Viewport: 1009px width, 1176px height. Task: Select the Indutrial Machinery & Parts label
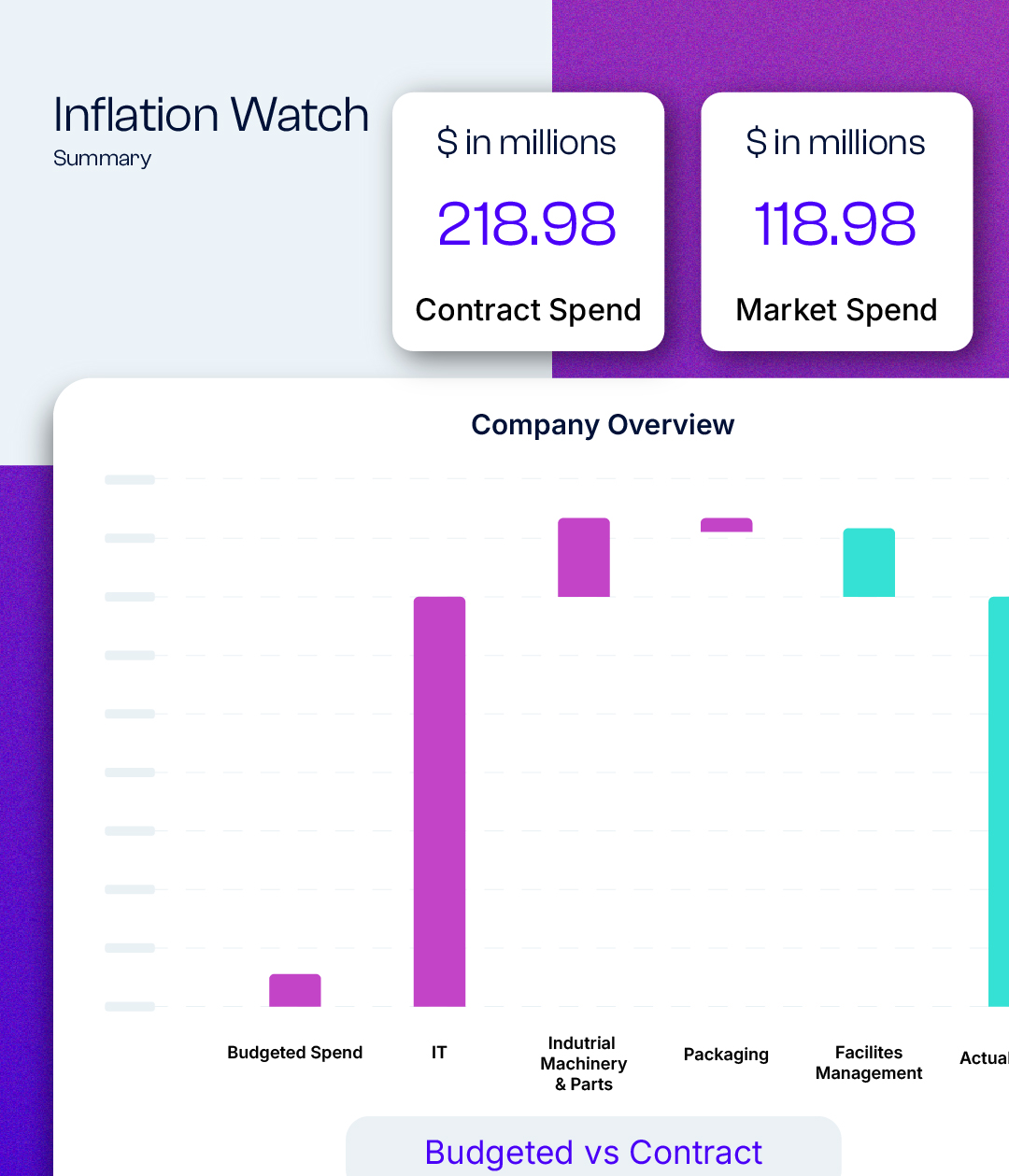(584, 1064)
